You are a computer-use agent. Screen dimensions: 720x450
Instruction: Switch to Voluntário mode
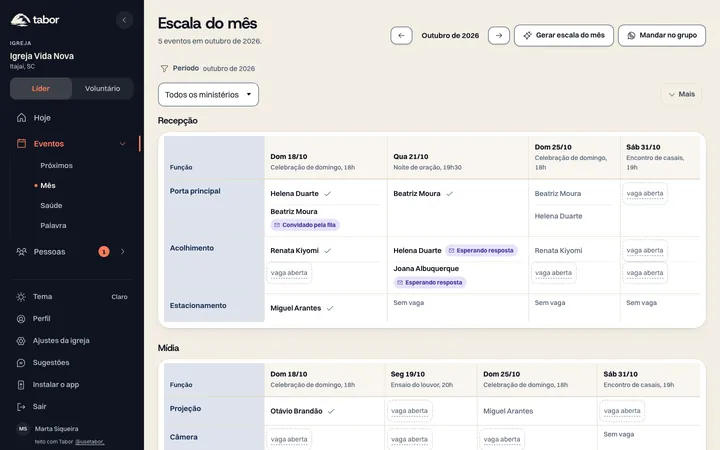[102, 89]
